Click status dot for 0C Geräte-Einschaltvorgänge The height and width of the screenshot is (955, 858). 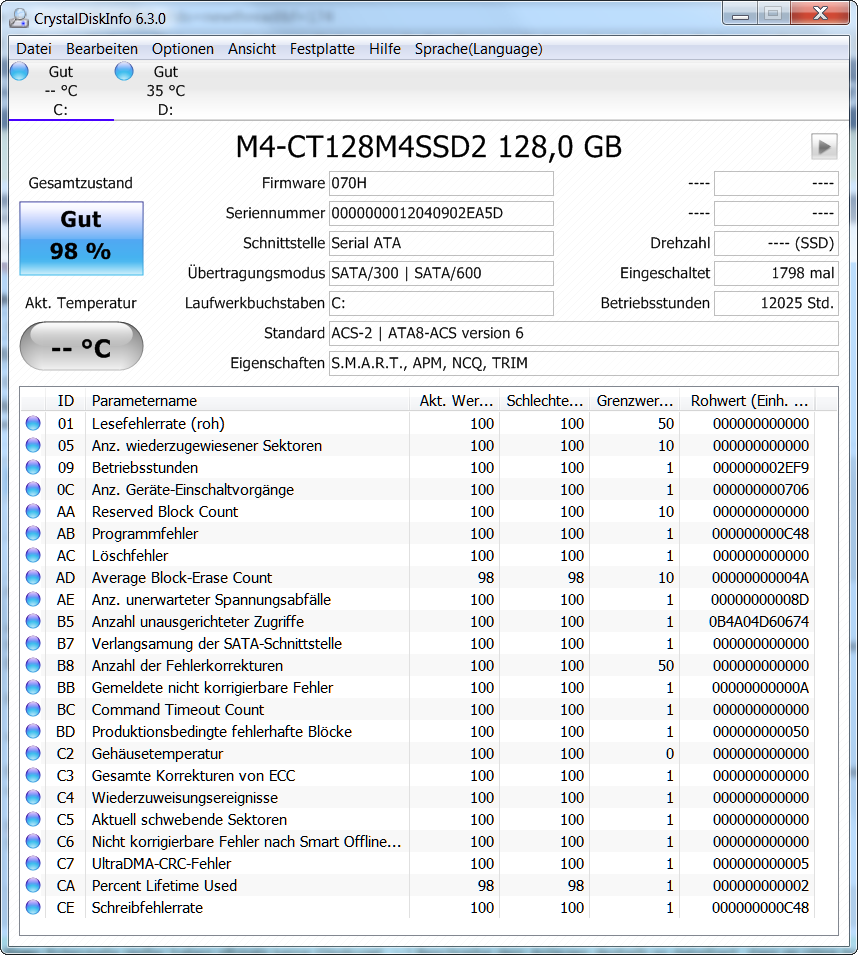click(x=33, y=489)
